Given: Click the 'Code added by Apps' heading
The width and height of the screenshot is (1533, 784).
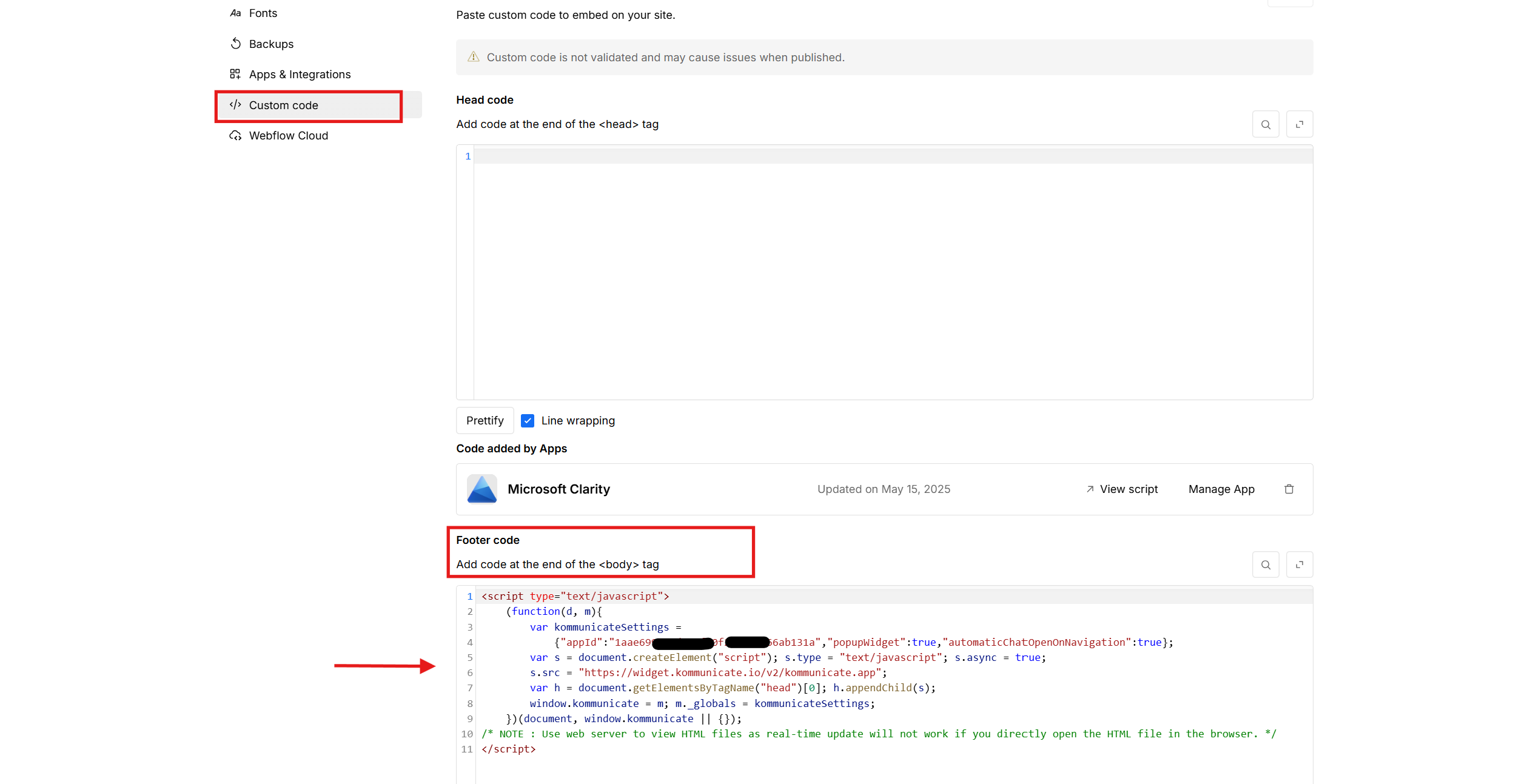Looking at the screenshot, I should (x=511, y=449).
